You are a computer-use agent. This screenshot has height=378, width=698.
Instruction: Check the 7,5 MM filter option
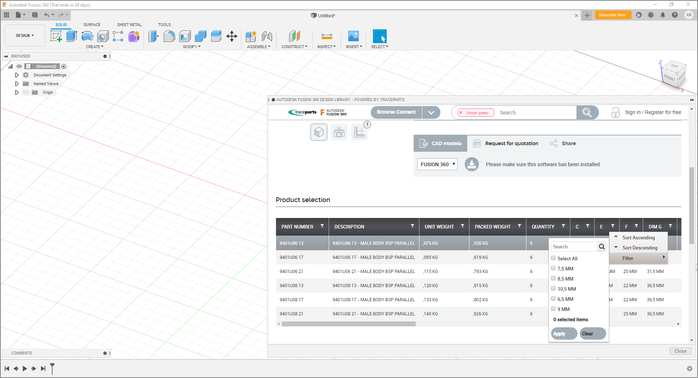[553, 268]
